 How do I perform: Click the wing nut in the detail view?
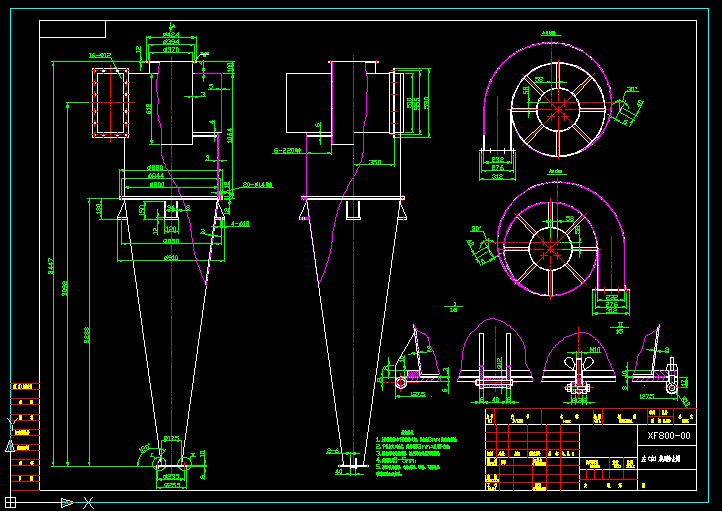tap(577, 362)
